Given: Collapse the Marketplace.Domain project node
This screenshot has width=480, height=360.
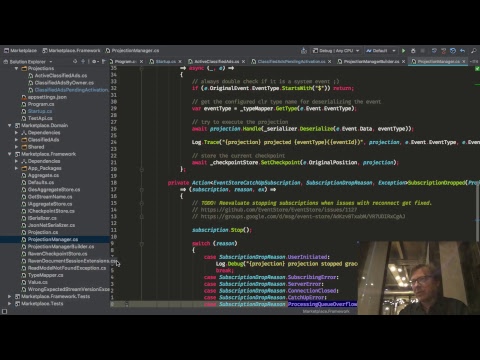Looking at the screenshot, I should tap(9, 125).
